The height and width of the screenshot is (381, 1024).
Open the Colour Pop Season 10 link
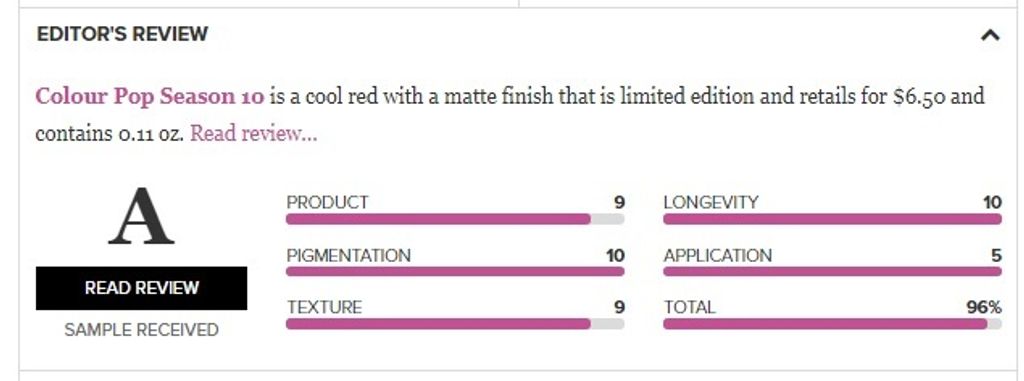coord(150,97)
